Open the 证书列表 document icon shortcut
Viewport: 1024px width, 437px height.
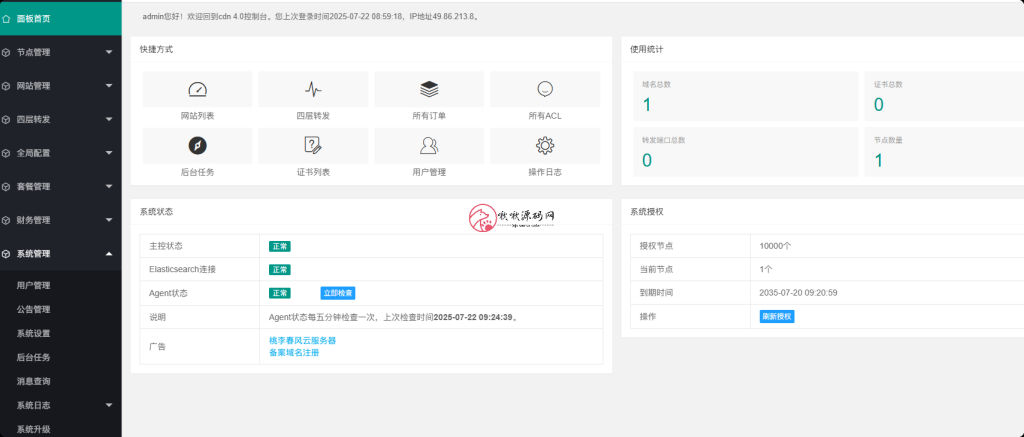(x=313, y=146)
